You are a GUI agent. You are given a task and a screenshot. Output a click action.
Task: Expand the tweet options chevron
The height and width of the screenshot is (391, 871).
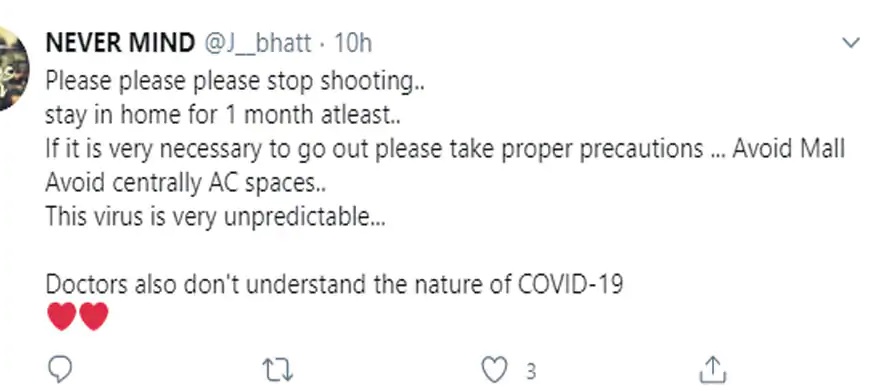(851, 43)
